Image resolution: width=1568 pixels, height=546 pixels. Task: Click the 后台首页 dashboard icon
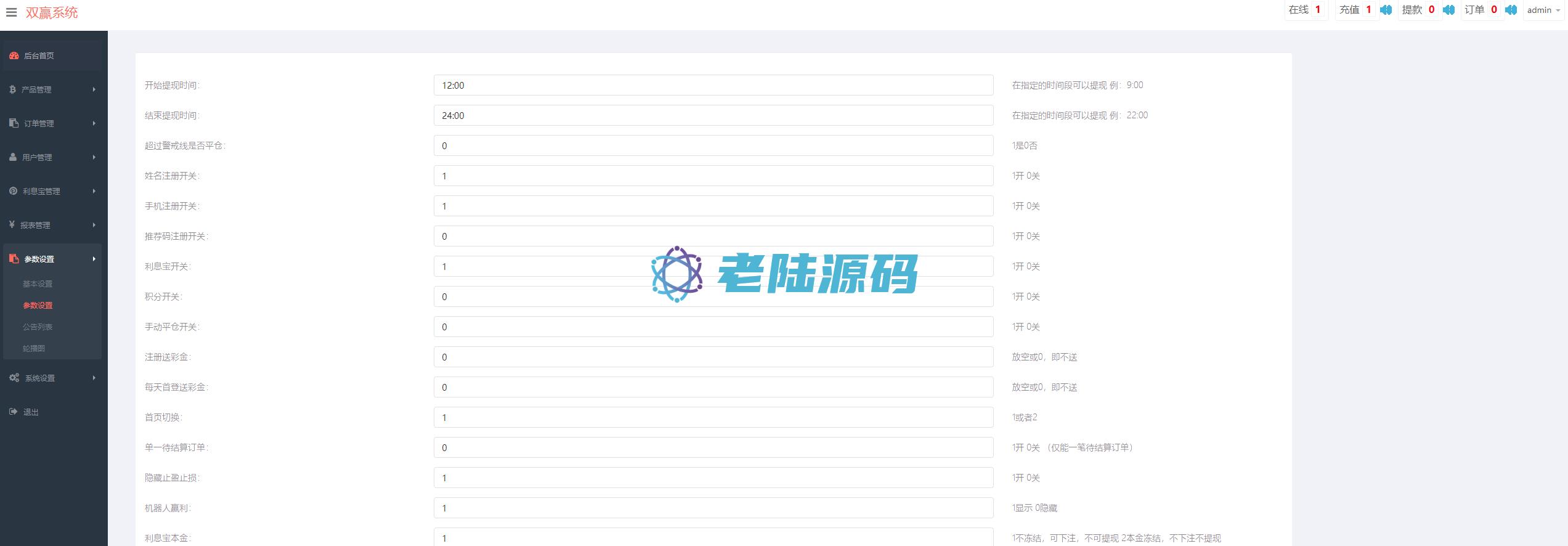14,55
